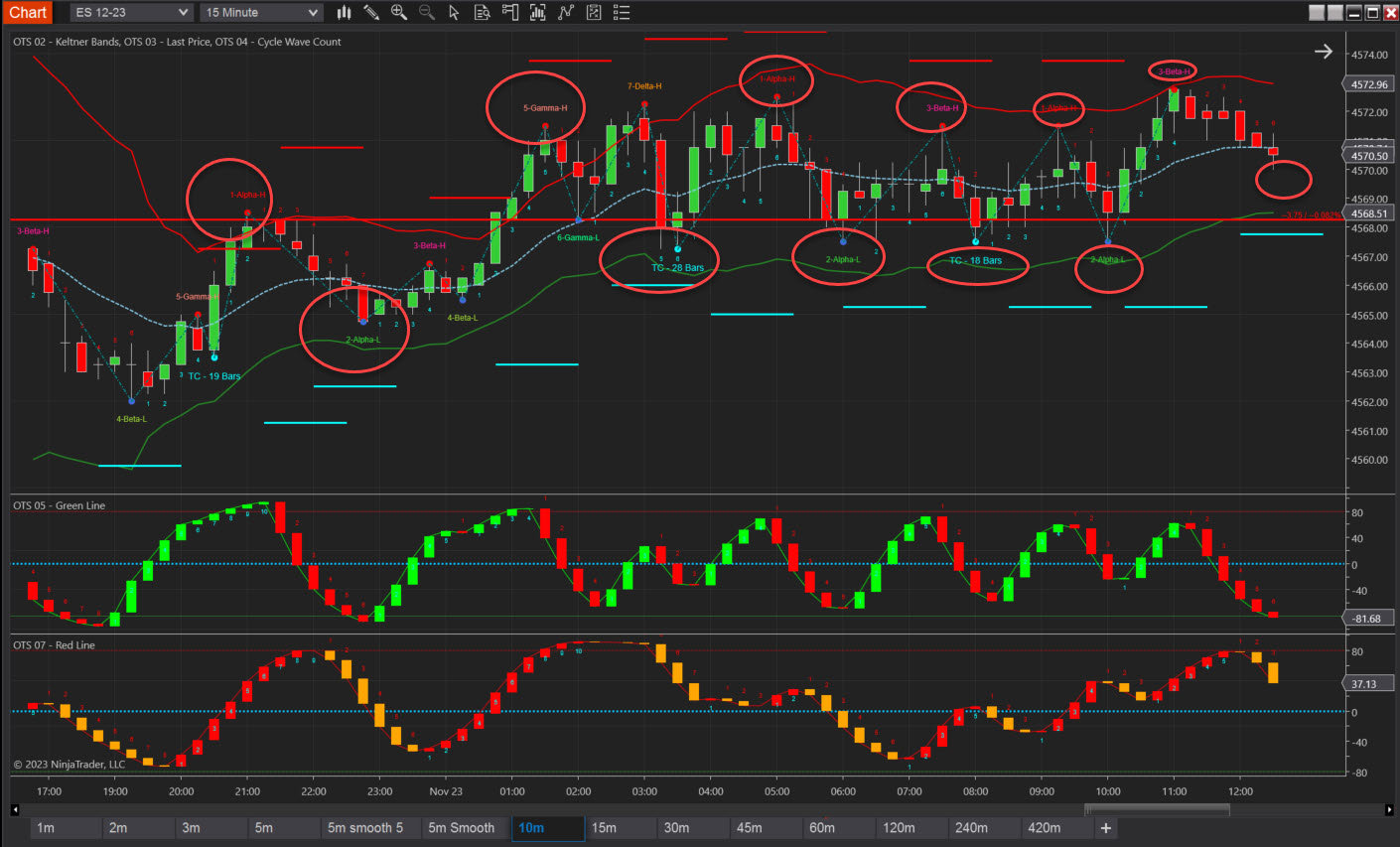The height and width of the screenshot is (847, 1400).
Task: Activate the cursor pointer tool
Action: [x=453, y=12]
